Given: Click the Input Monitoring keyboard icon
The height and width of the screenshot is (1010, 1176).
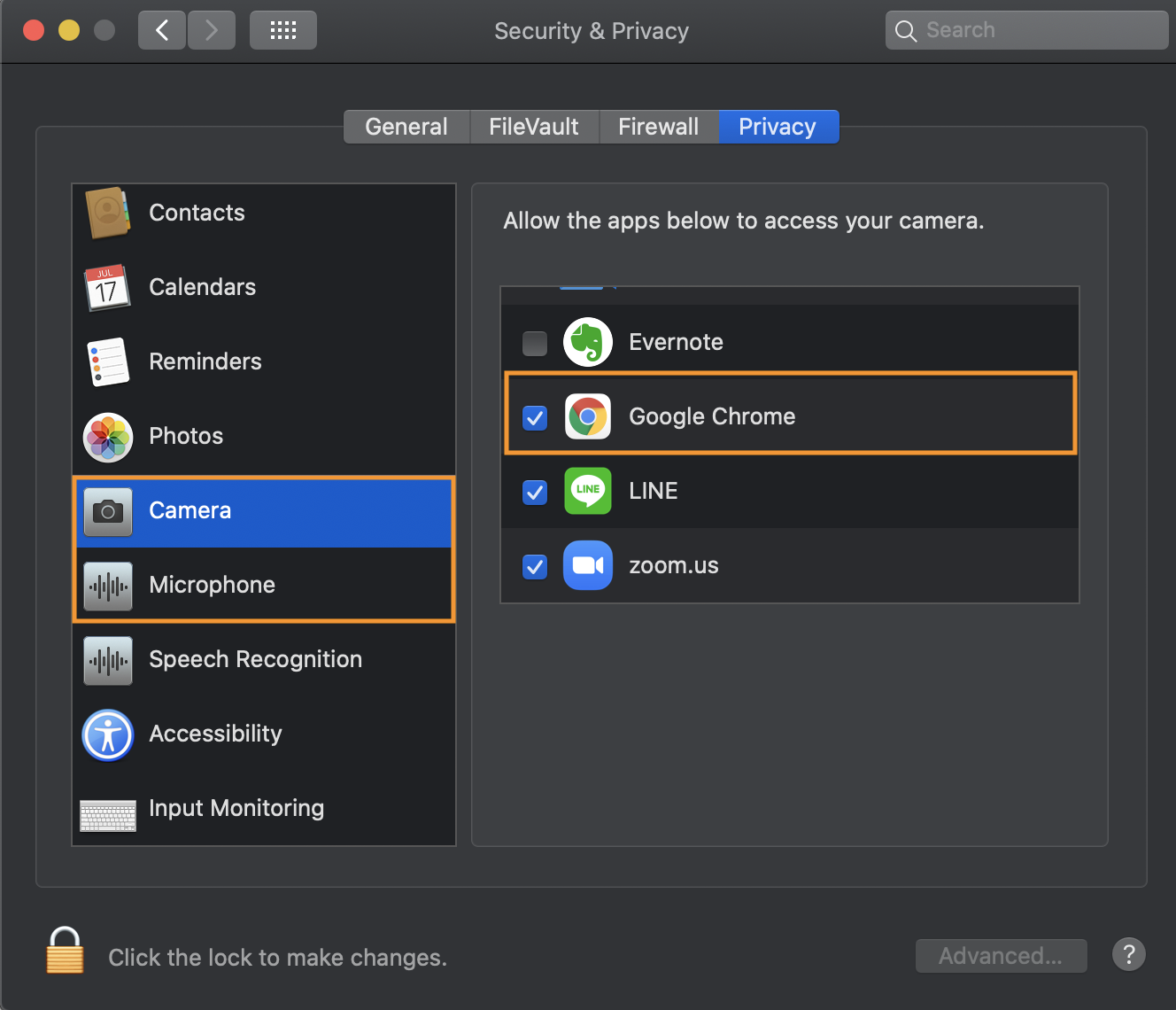Looking at the screenshot, I should [108, 815].
